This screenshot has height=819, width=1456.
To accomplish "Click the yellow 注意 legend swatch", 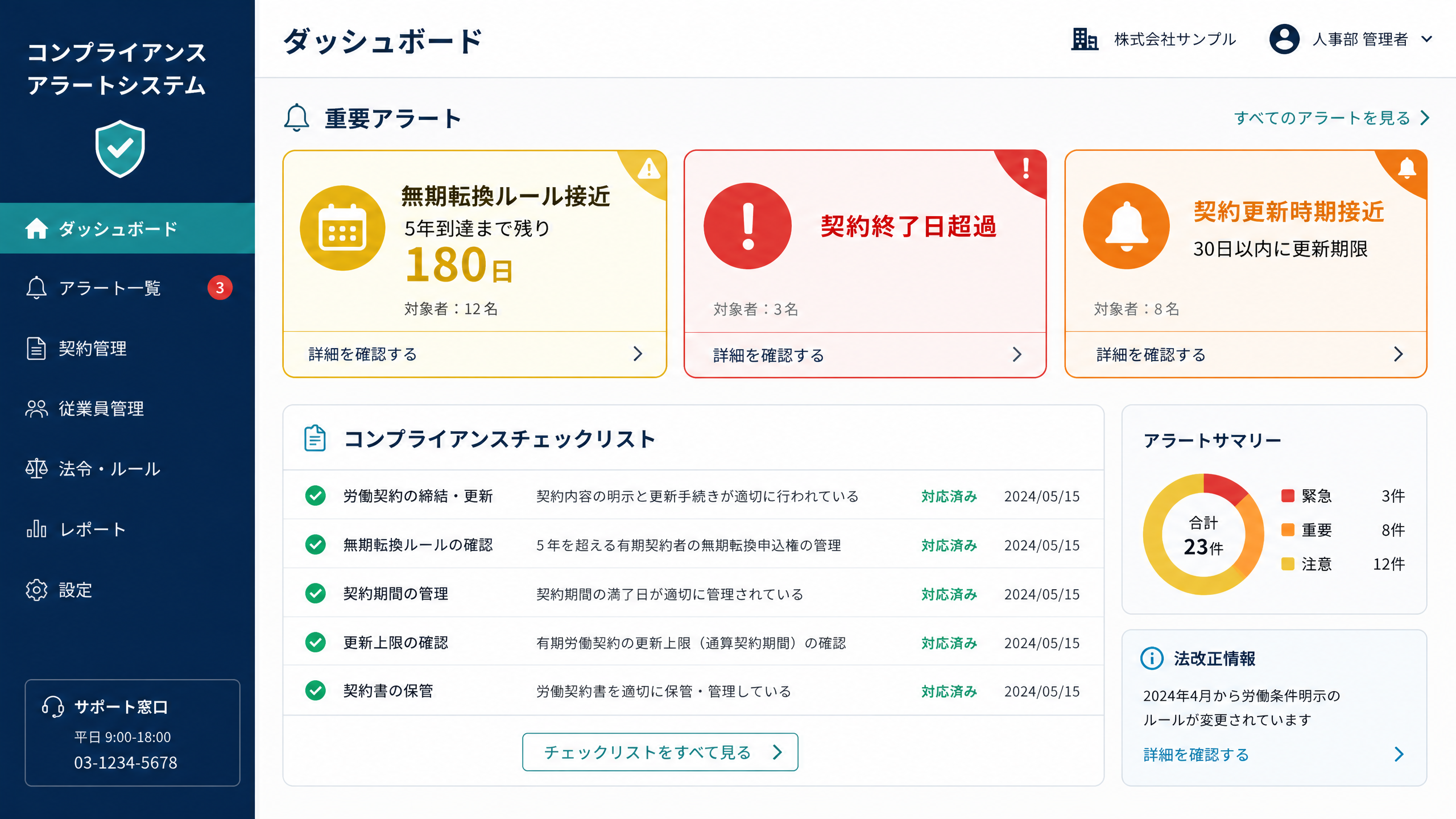I will pyautogui.click(x=1288, y=564).
